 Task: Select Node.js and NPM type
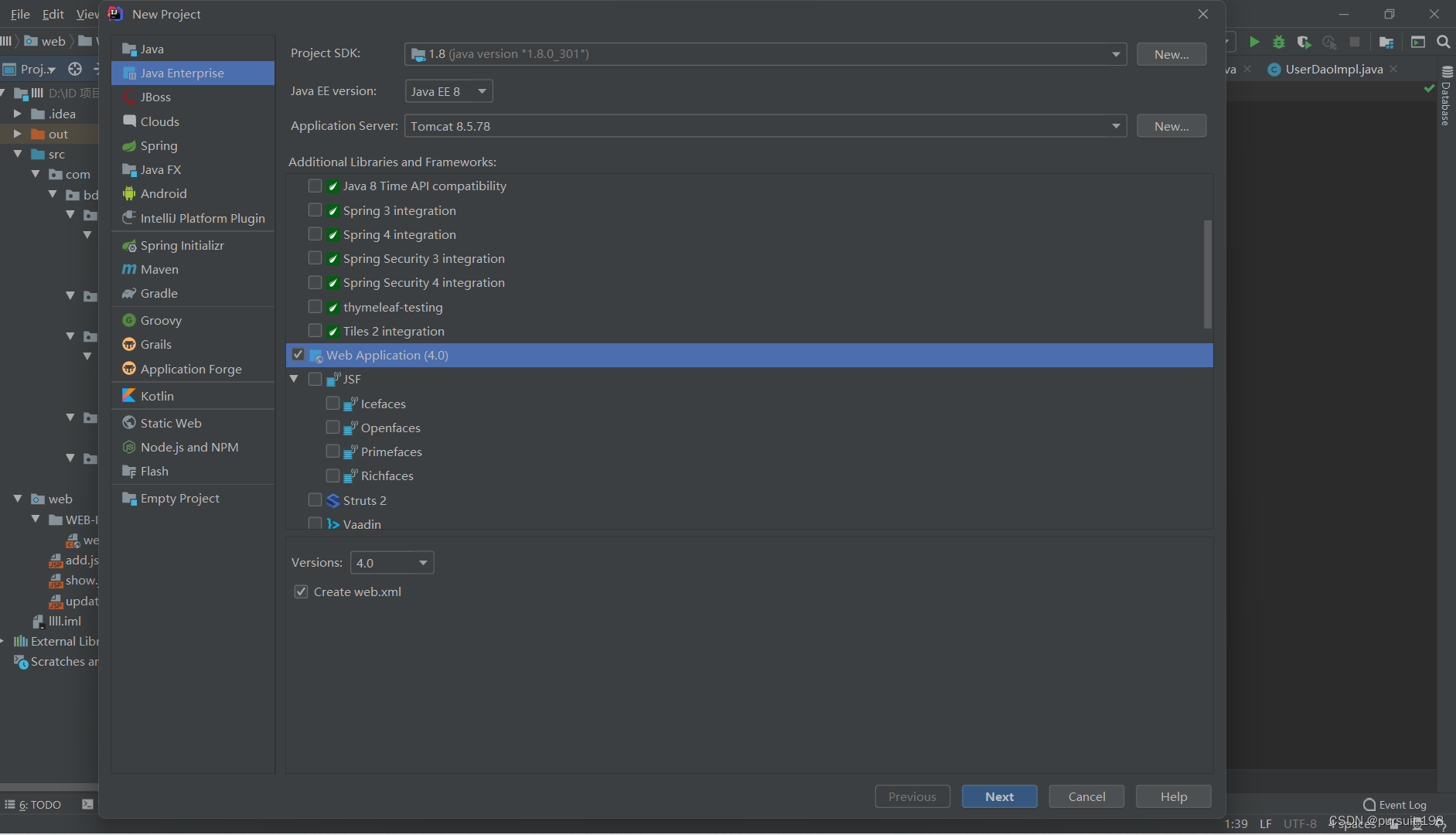(x=193, y=447)
